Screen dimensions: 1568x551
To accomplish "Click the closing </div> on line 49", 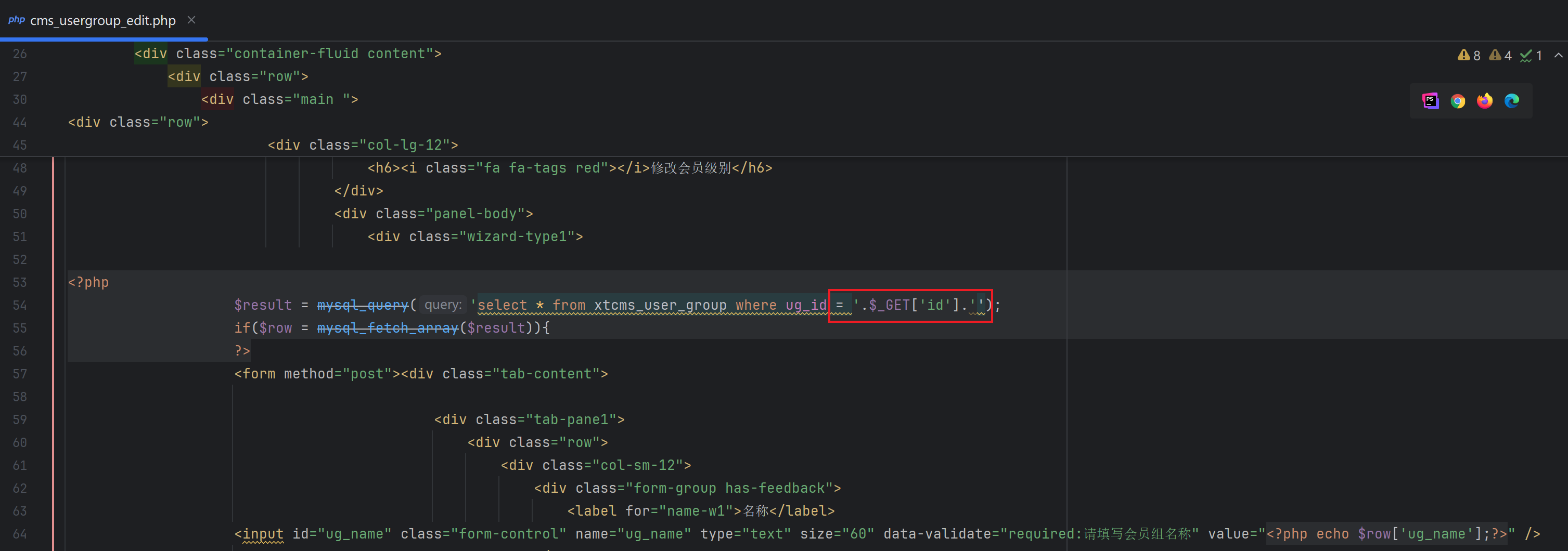I will [358, 191].
